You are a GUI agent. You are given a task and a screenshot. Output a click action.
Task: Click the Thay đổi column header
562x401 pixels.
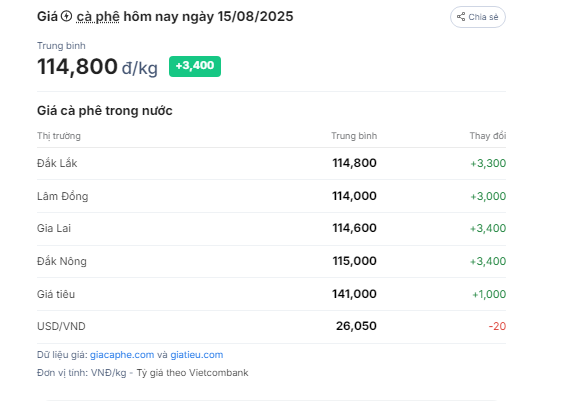click(x=488, y=136)
